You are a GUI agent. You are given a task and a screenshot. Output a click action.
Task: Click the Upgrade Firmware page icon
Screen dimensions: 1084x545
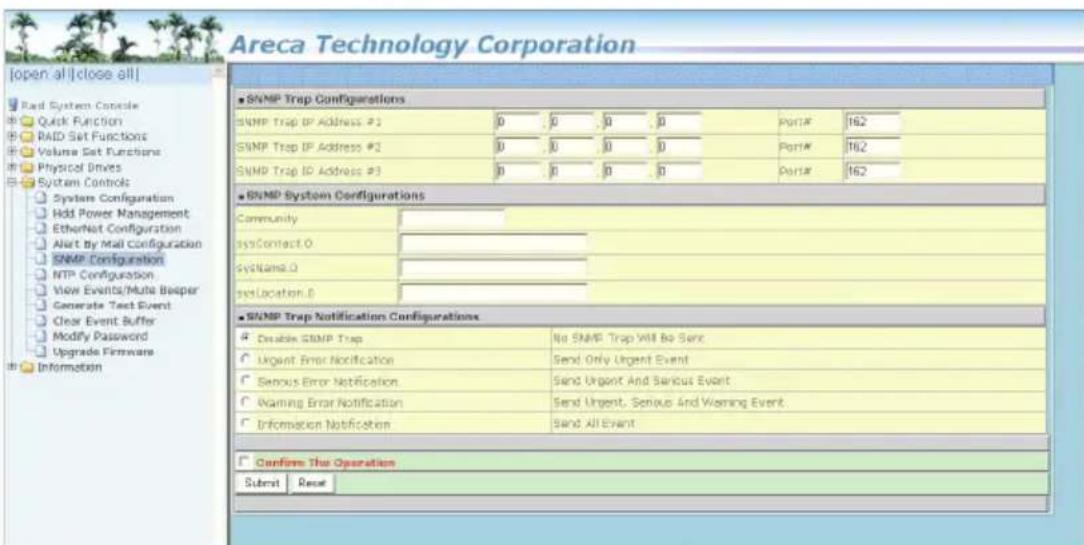(43, 352)
